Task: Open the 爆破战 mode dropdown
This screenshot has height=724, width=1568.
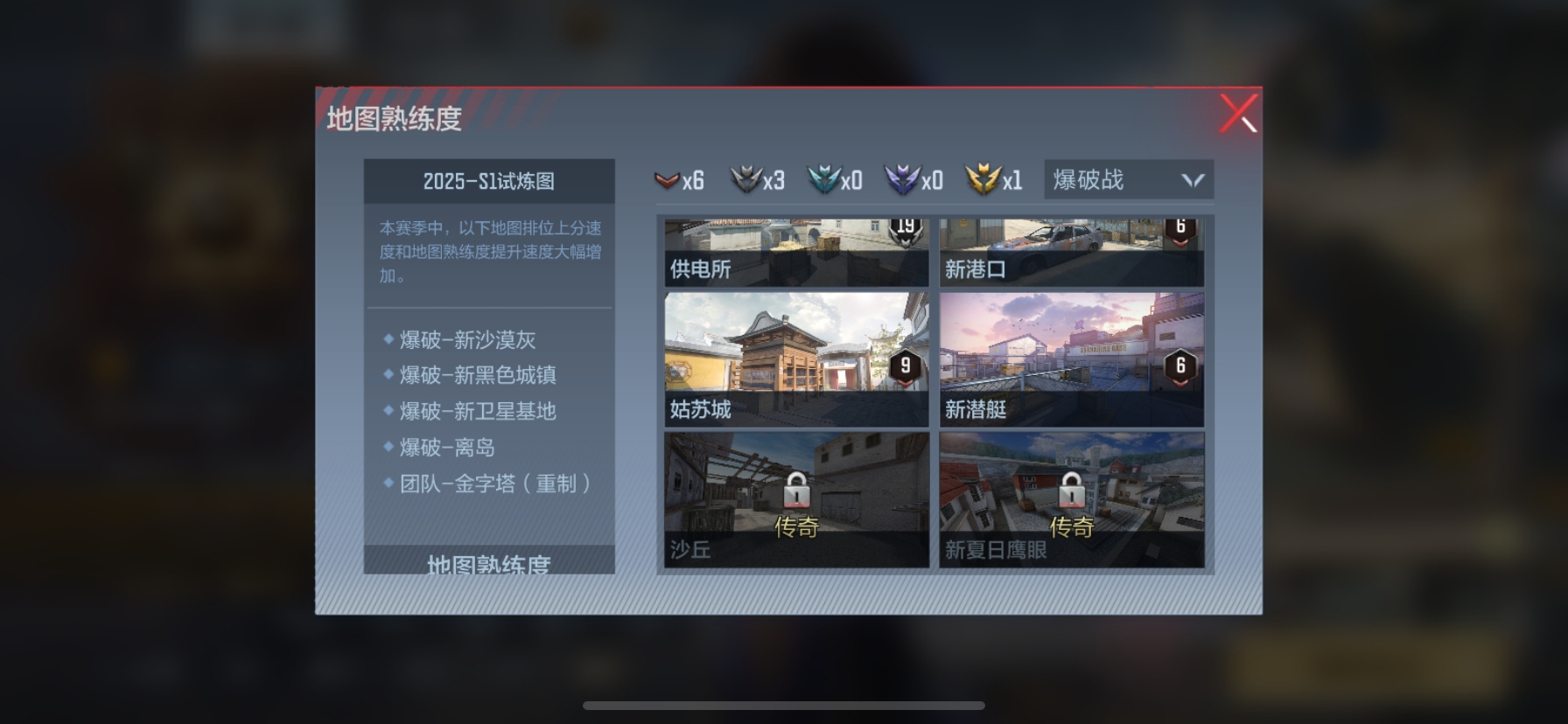Action: point(1128,180)
